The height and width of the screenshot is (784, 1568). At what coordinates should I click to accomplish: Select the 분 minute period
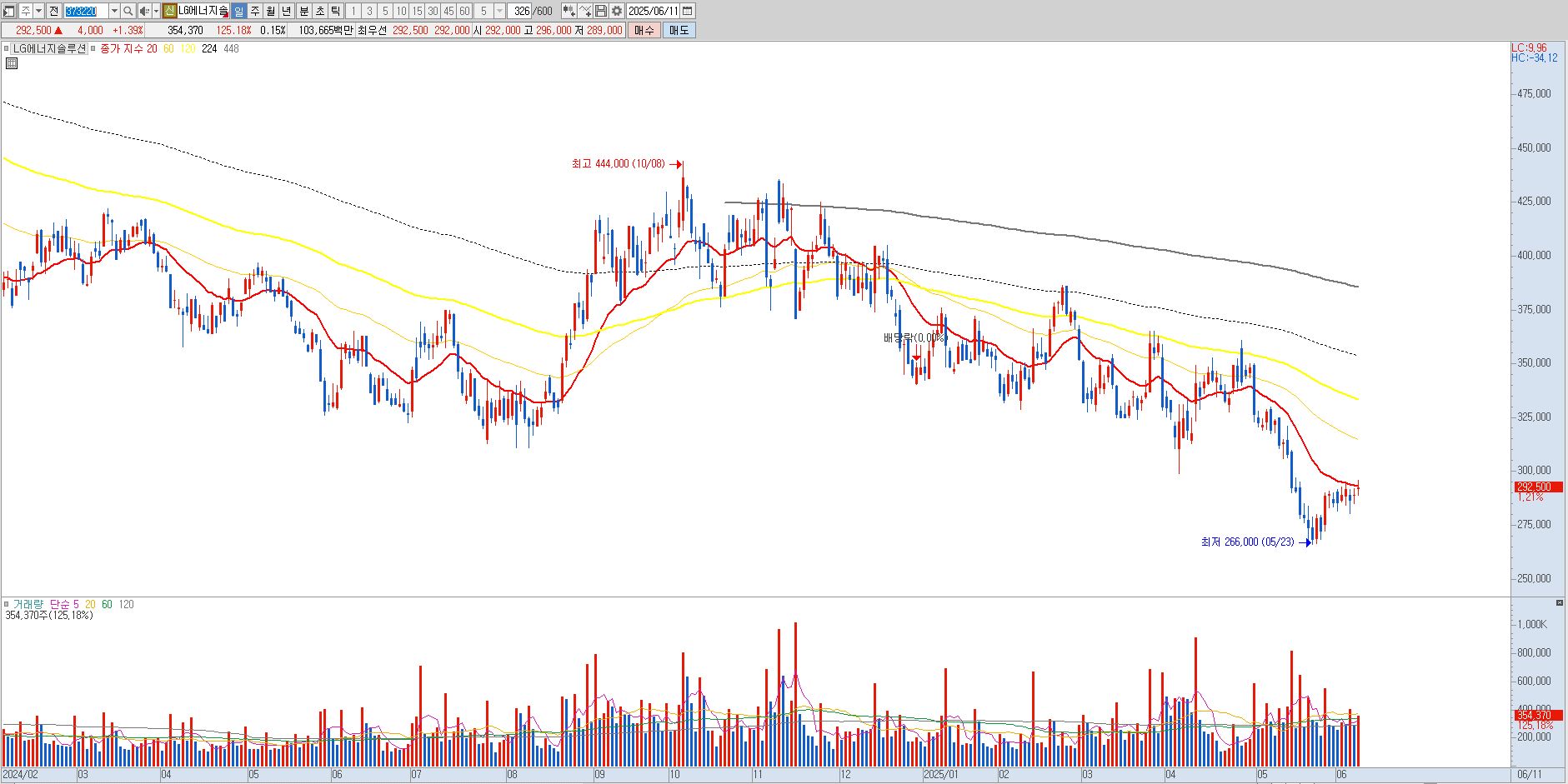pyautogui.click(x=304, y=11)
